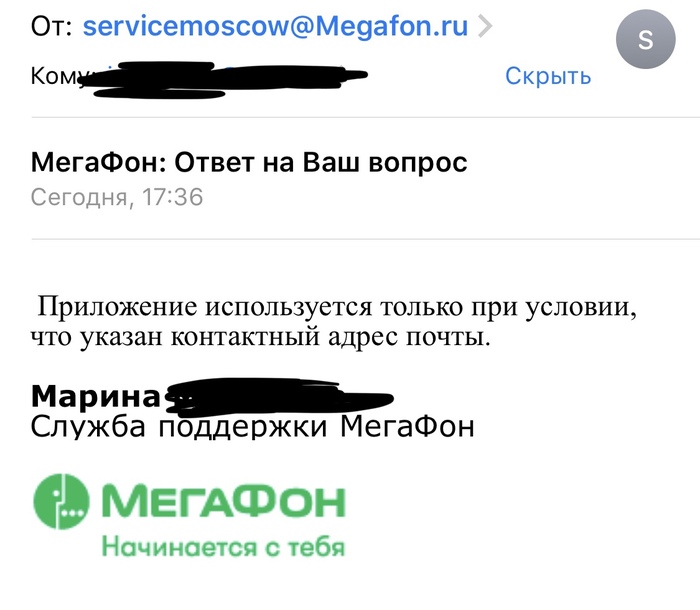Tap the slogan Начинается с тебя
700x610 pixels.
[x=222, y=547]
